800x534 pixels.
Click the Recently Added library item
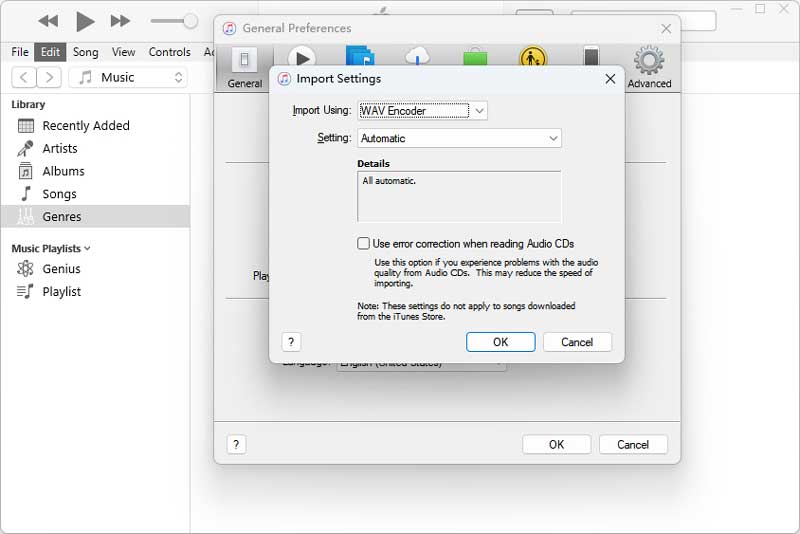pyautogui.click(x=85, y=126)
